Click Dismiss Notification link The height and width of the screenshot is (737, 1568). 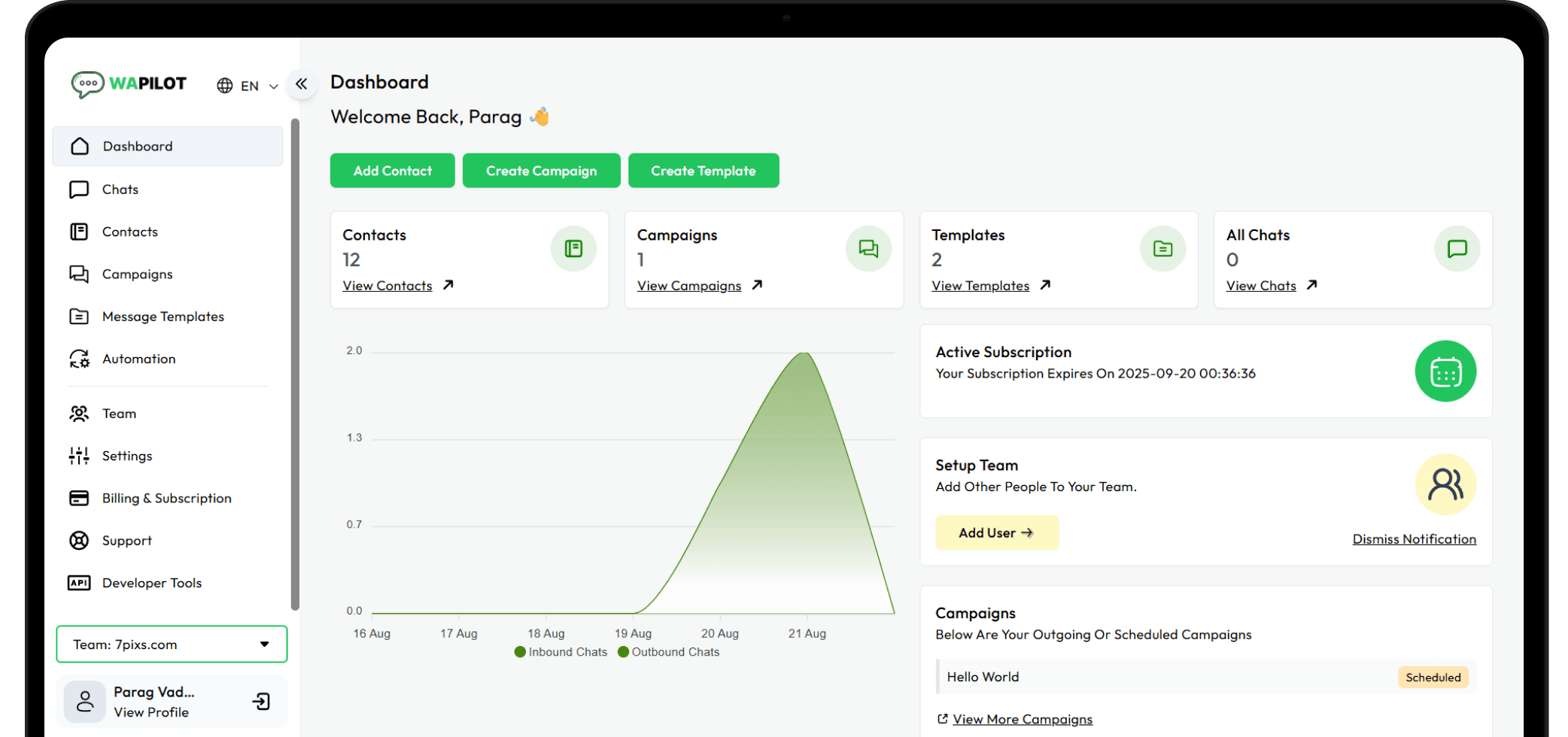point(1415,539)
